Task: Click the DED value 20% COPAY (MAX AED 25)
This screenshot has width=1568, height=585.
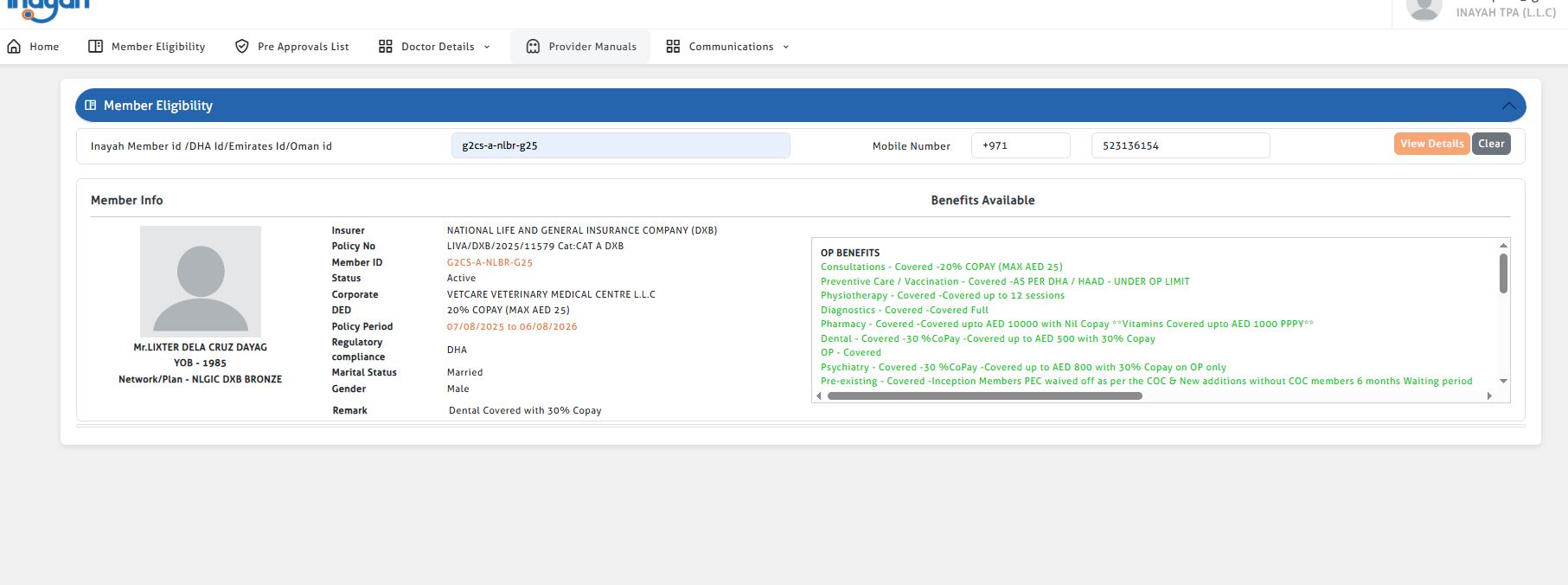Action: coord(509,310)
